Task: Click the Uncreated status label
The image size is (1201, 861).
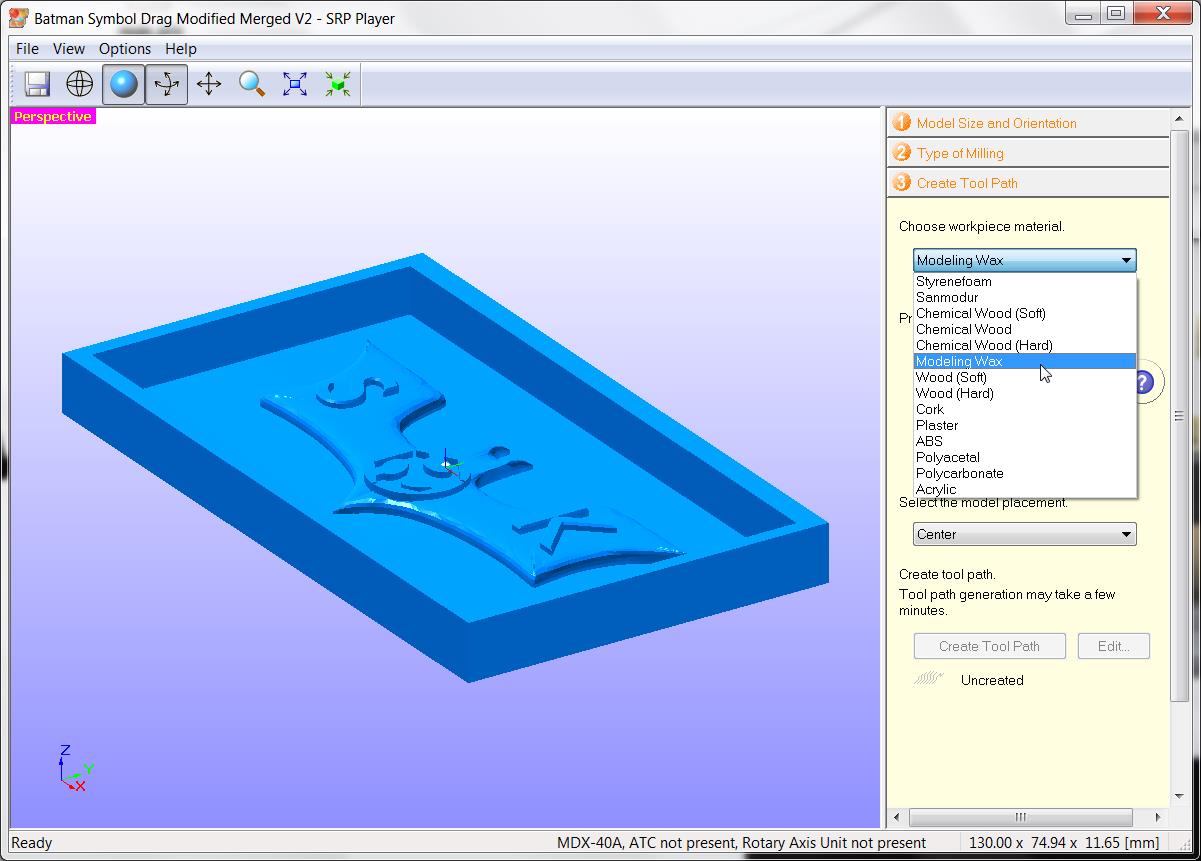Action: pos(992,680)
